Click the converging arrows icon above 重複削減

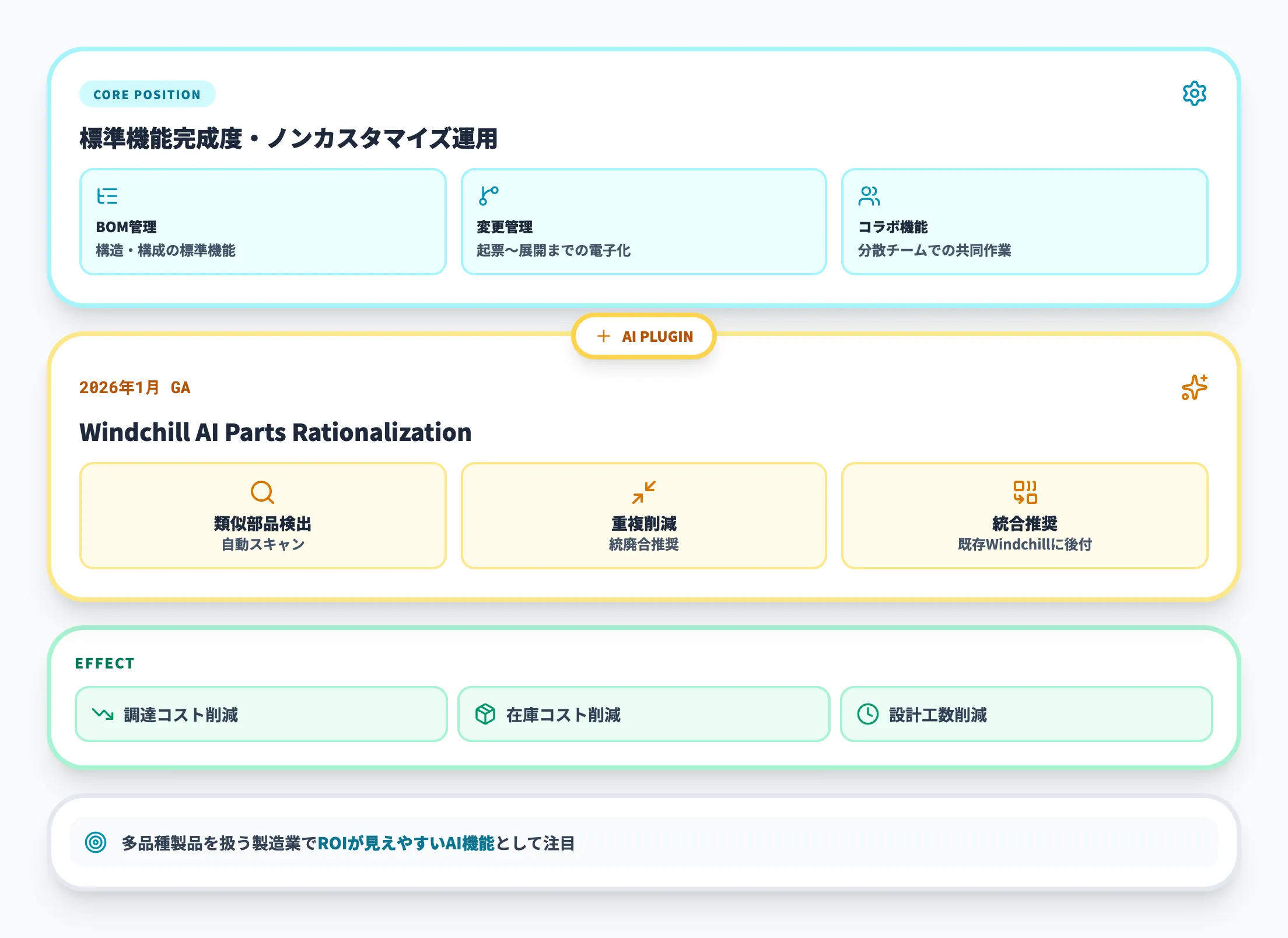click(644, 492)
